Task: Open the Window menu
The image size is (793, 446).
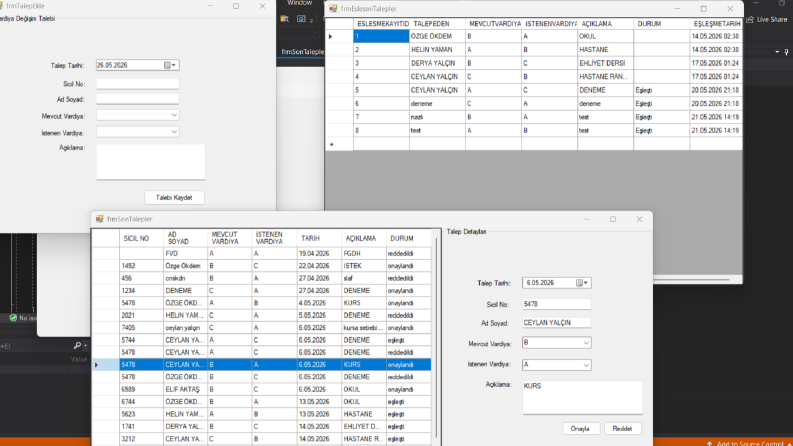Action: pos(299,3)
